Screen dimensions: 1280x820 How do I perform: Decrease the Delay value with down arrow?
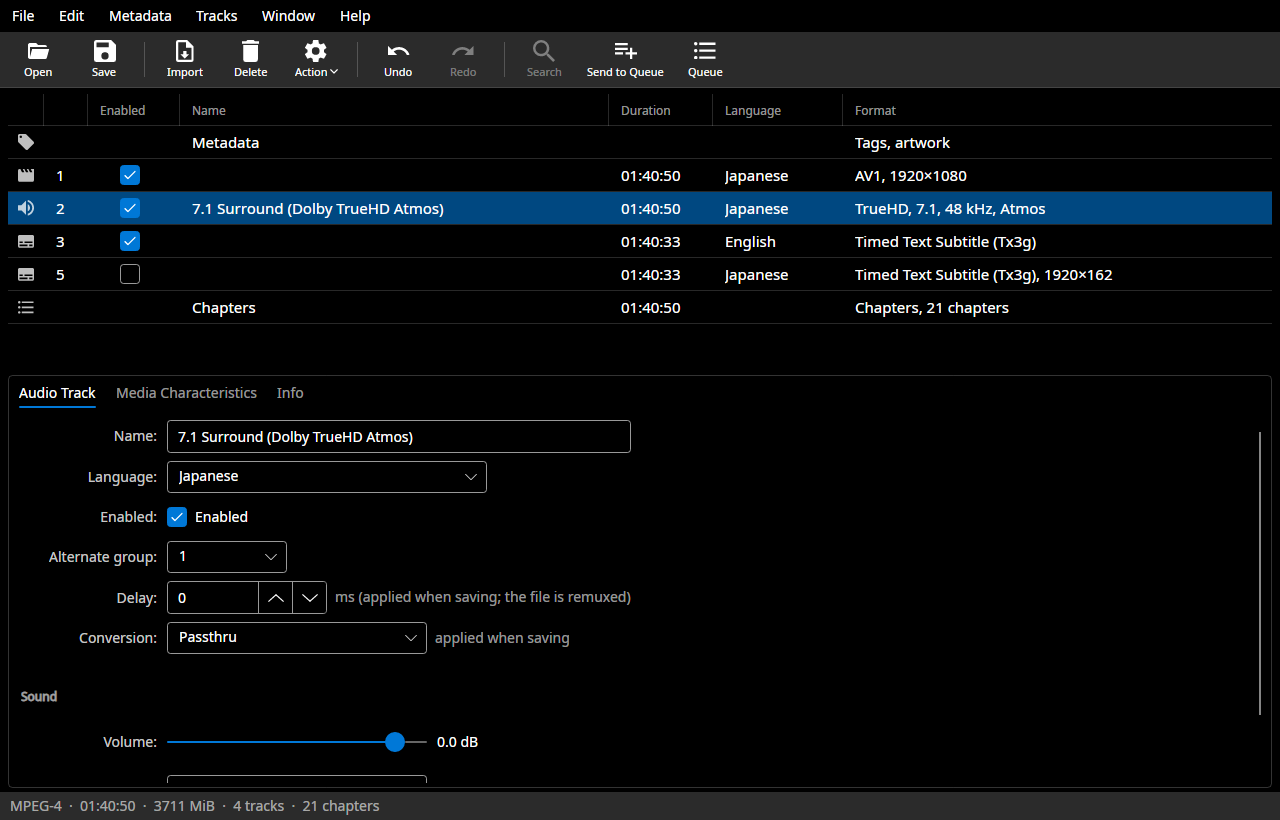click(x=310, y=598)
